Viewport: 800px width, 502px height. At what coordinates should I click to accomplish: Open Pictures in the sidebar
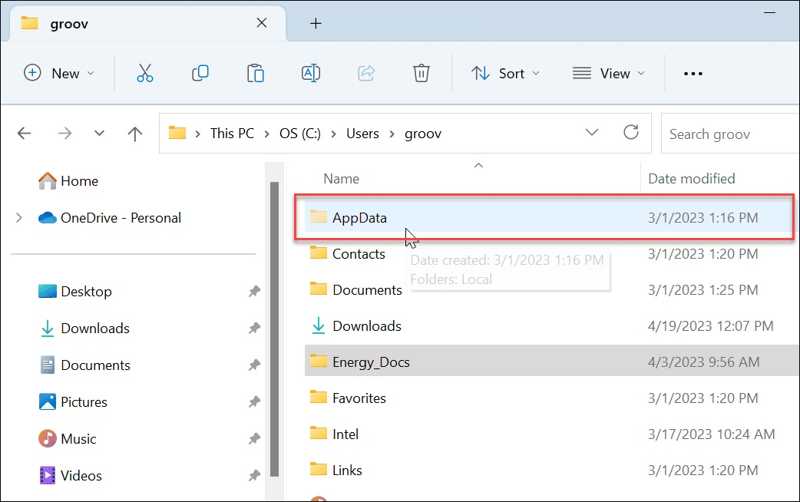pos(84,402)
